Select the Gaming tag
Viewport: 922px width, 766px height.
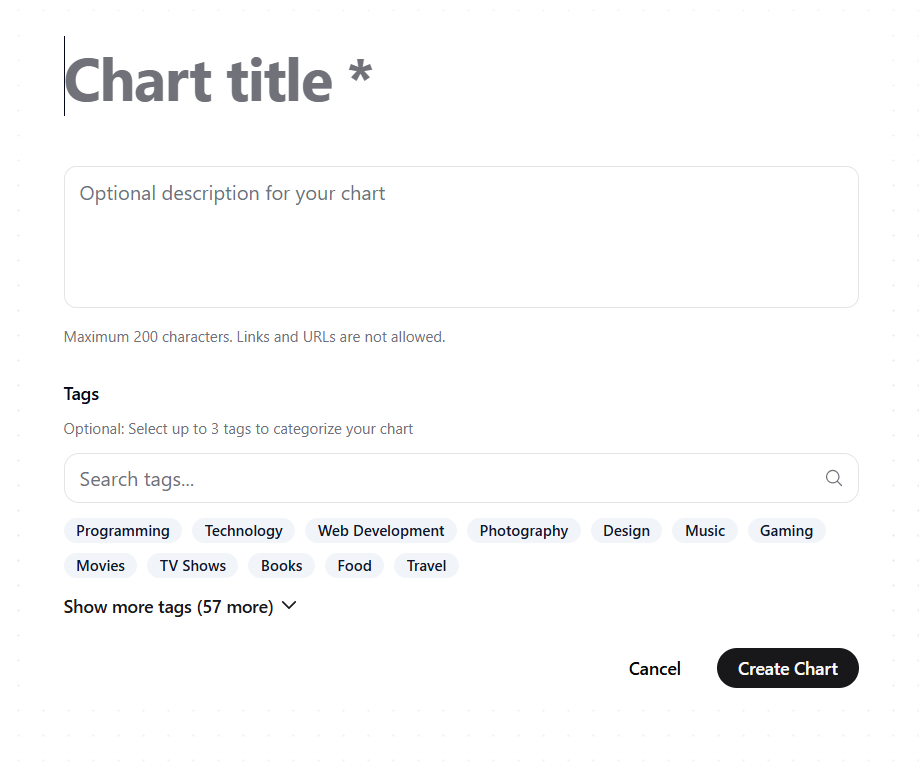point(786,531)
